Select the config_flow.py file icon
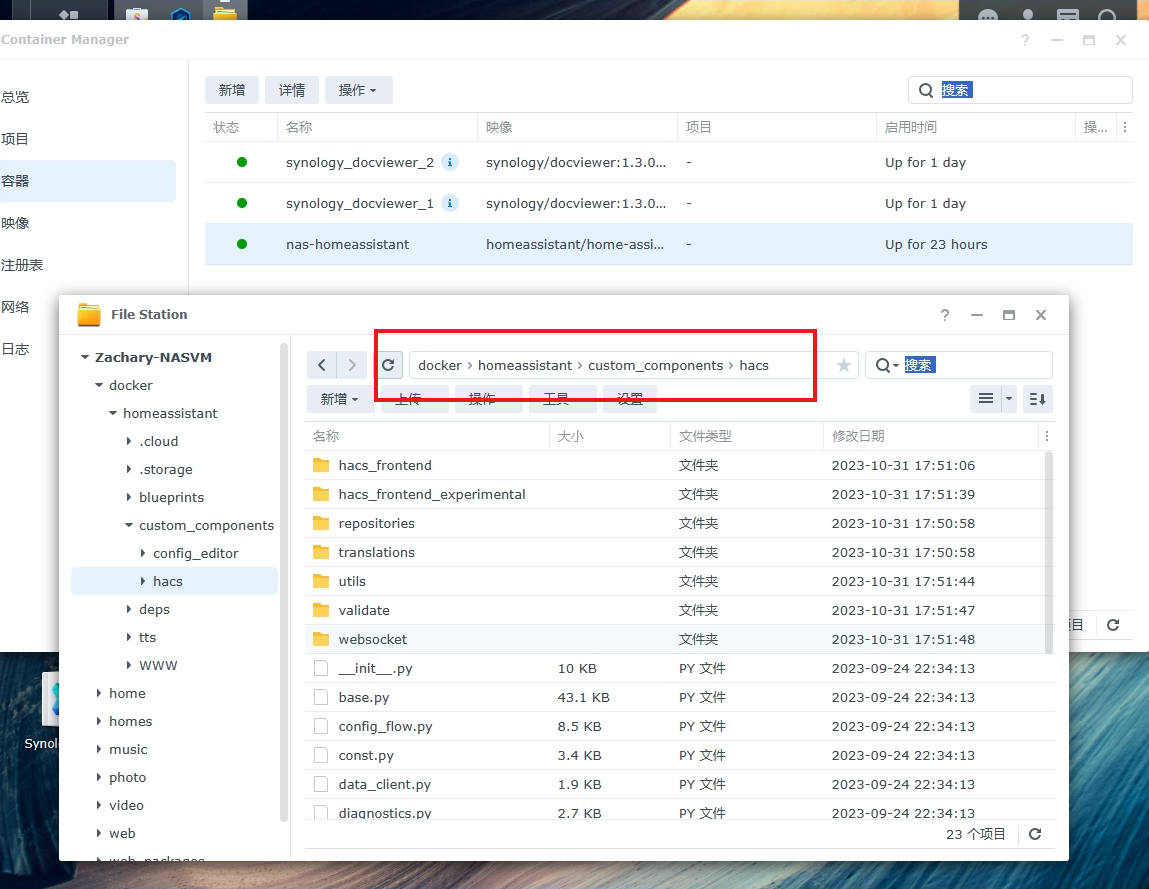The image size is (1149, 889). pyautogui.click(x=321, y=726)
